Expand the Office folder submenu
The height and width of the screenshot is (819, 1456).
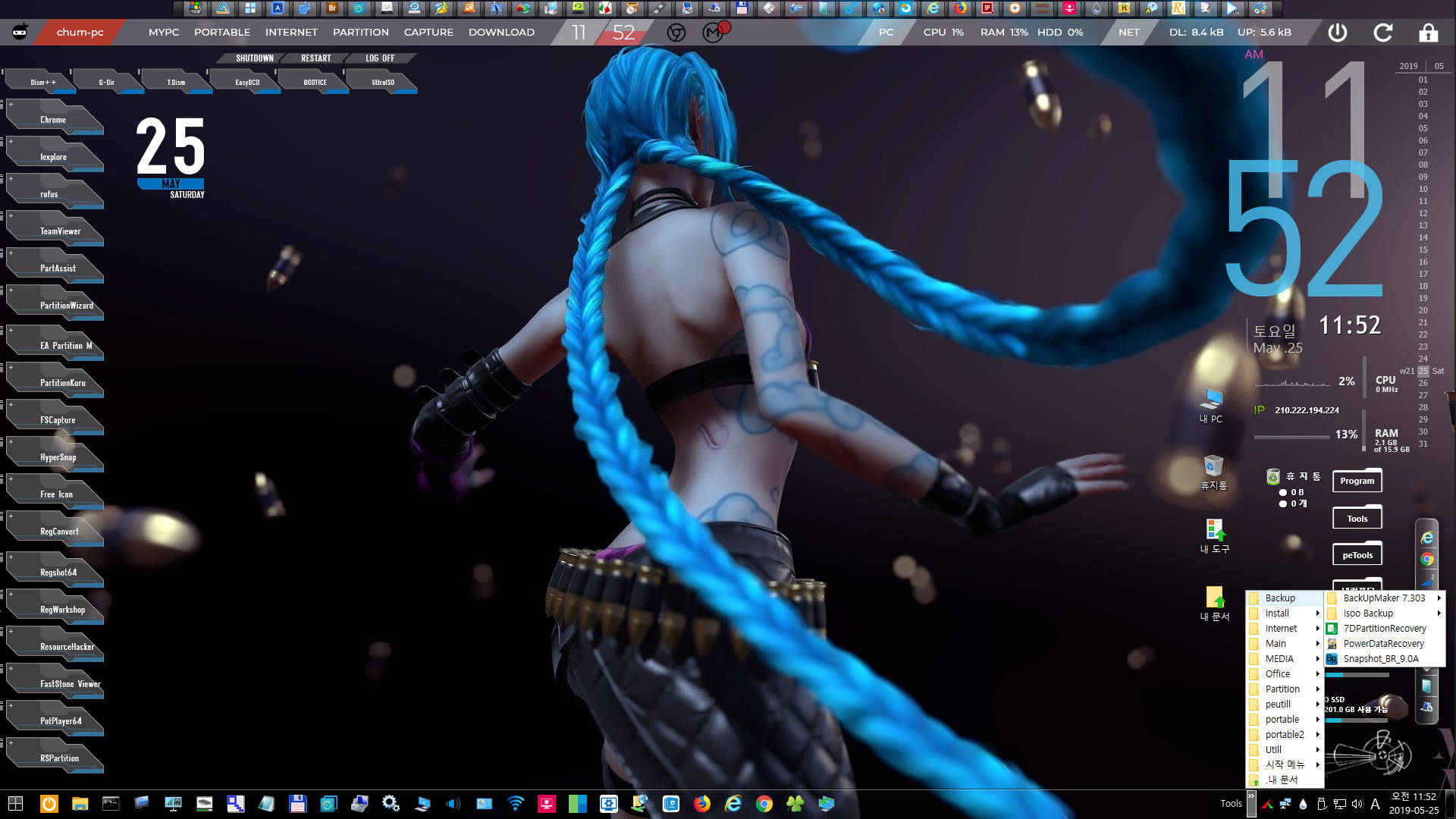point(1285,674)
